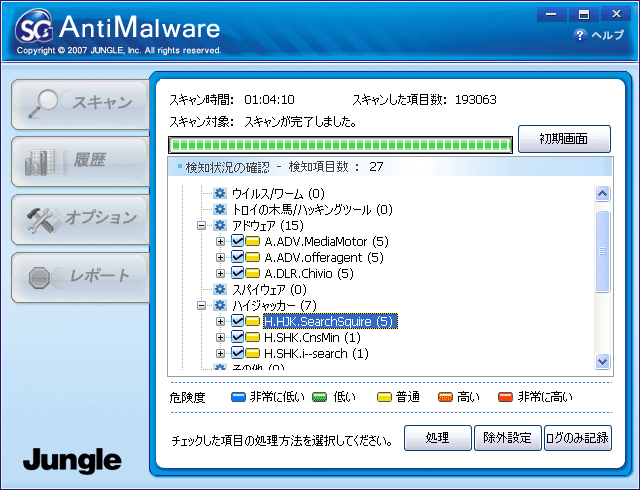Uncheck H.SHK.i--search checkbox
640x490 pixels.
point(238,352)
